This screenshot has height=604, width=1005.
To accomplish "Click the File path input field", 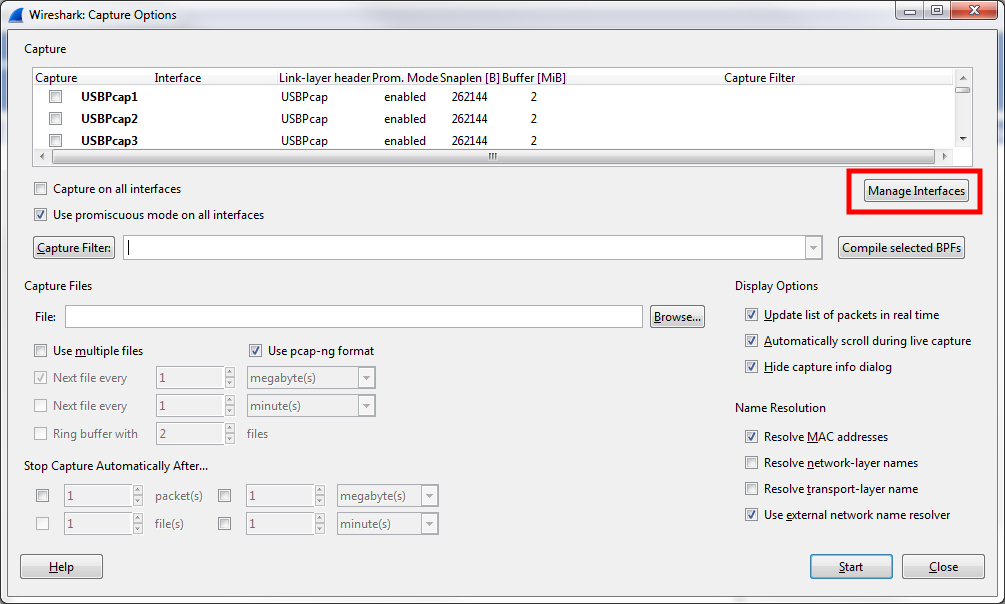I will [x=354, y=317].
